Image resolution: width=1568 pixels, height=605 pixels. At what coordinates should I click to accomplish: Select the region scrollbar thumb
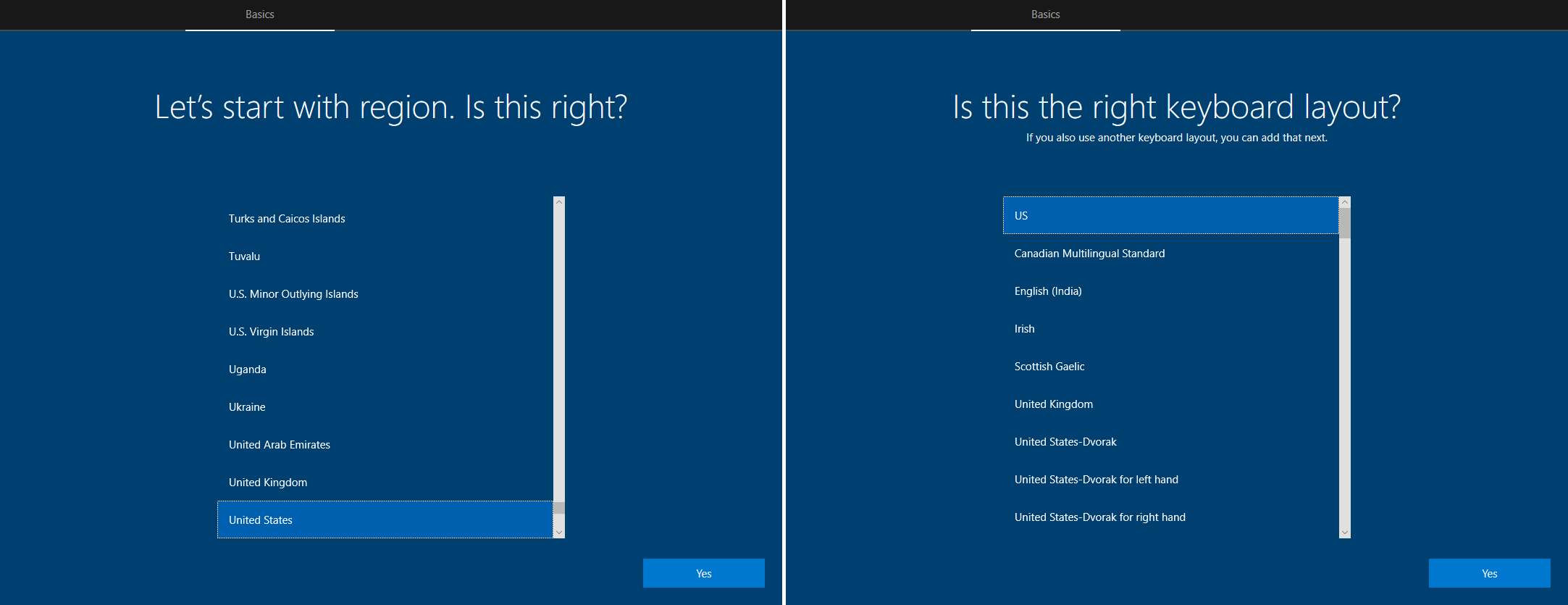559,507
